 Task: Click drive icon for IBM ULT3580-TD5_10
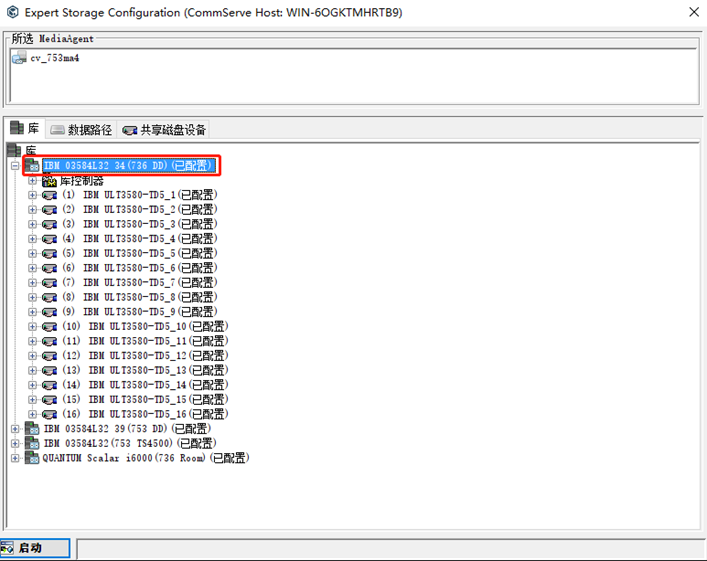pos(49,326)
